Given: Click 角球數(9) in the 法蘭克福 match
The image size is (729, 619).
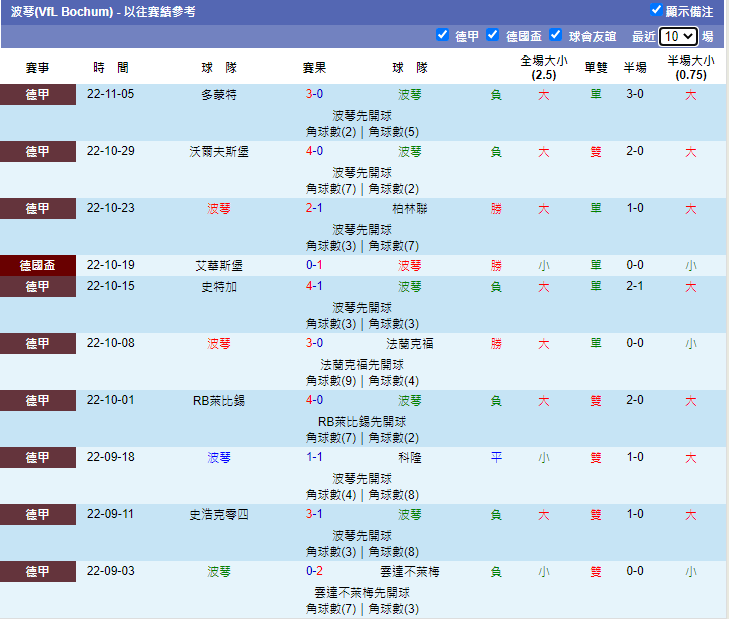Looking at the screenshot, I should (331, 381).
